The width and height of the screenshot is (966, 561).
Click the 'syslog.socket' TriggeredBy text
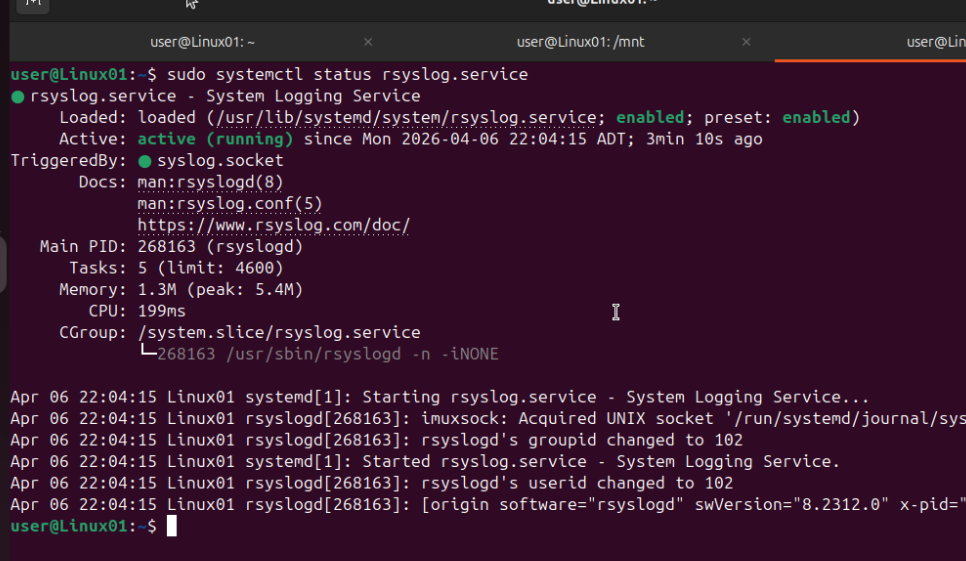pos(220,161)
